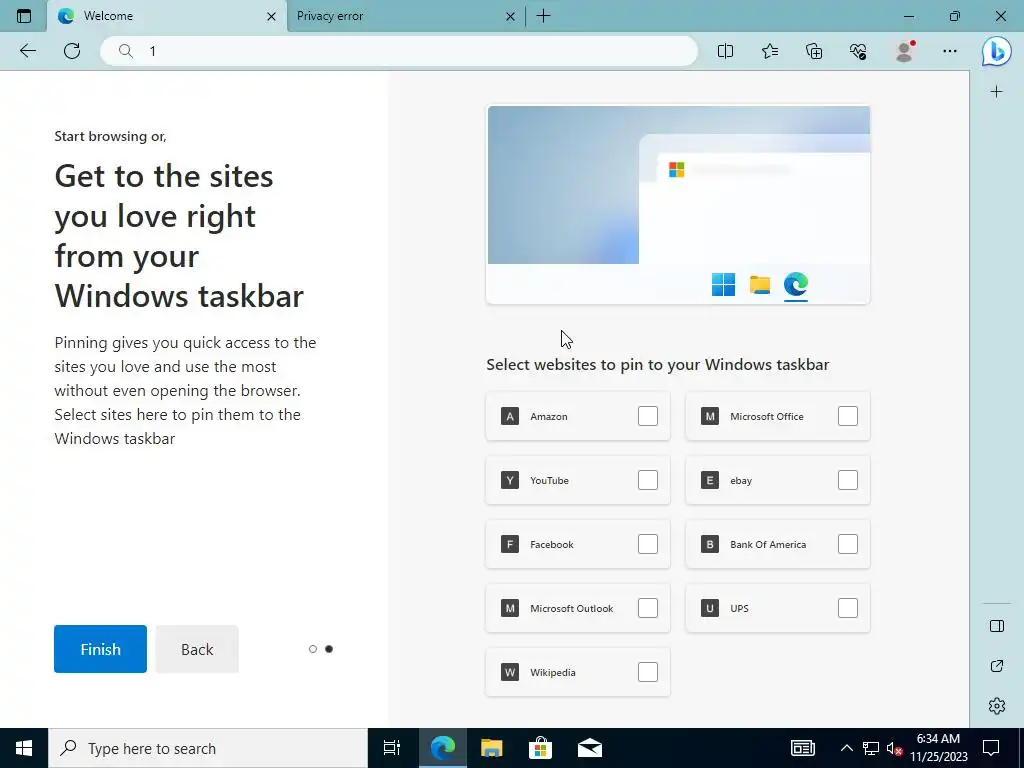This screenshot has height=768, width=1024.
Task: Check the UPS pin checkbox
Action: pyautogui.click(x=848, y=608)
